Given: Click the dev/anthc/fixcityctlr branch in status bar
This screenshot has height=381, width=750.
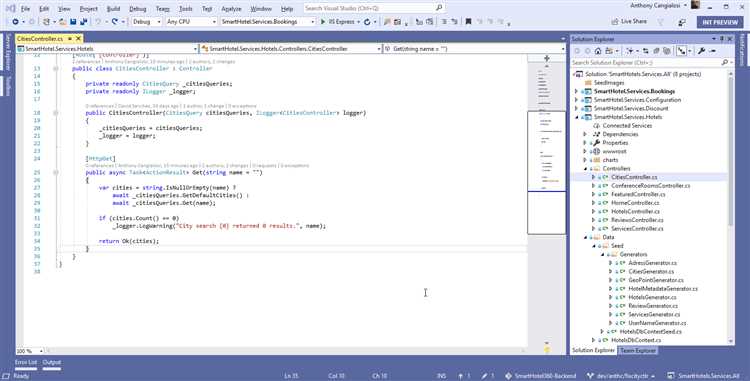Looking at the screenshot, I should 620,376.
